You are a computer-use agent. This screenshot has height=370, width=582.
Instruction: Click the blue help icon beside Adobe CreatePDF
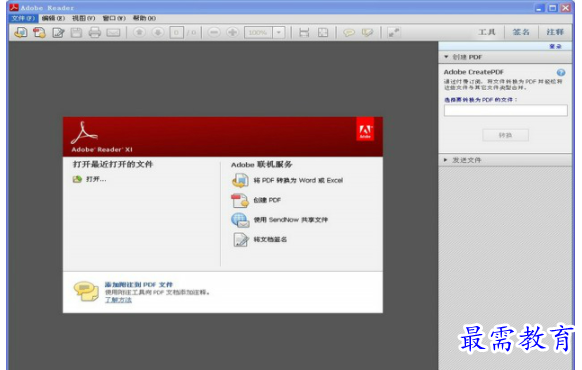561,72
